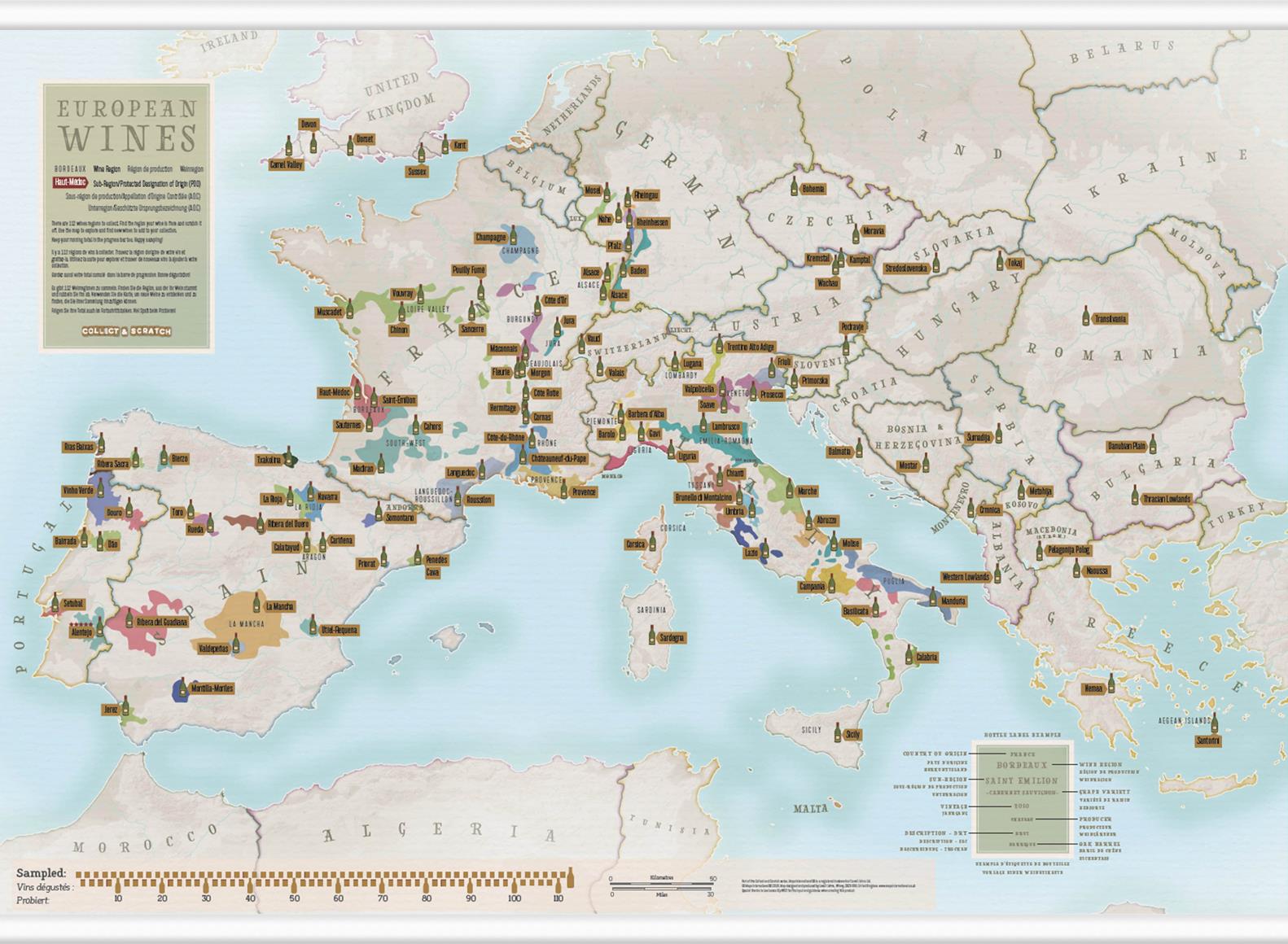Click the Ribera del Guadiana label
This screenshot has width=1288, height=944.
(162, 622)
